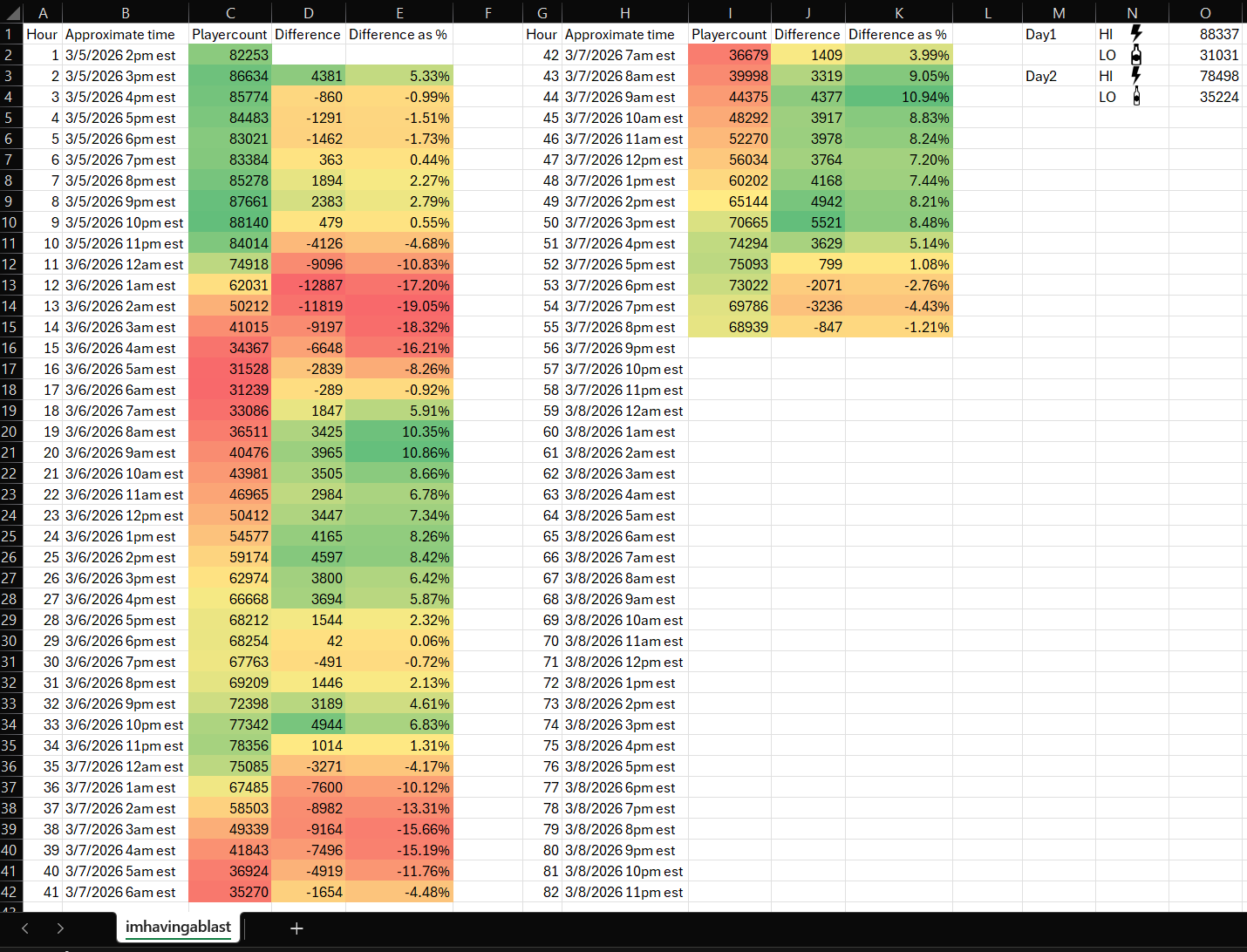Image resolution: width=1247 pixels, height=952 pixels.
Task: Go to the previous sheet with the left arrow
Action: tap(25, 928)
